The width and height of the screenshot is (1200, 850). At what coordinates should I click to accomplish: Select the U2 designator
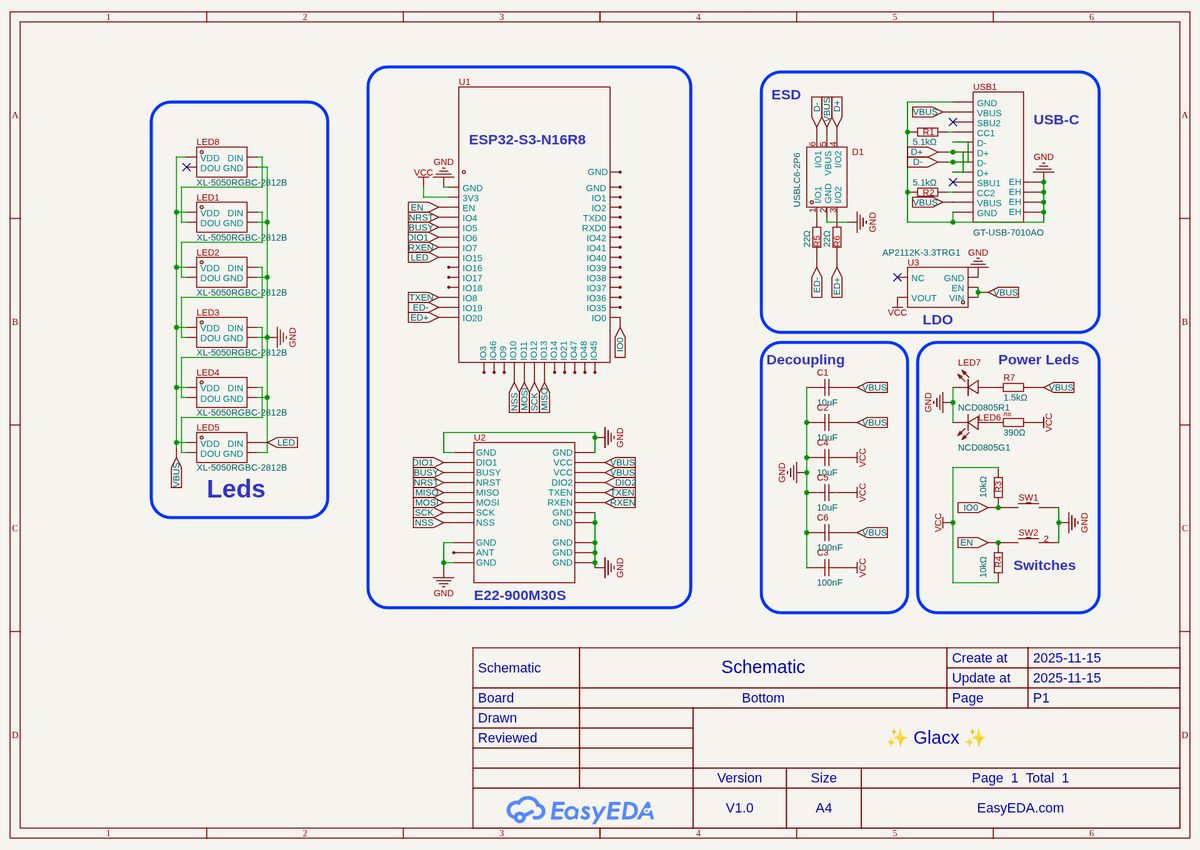click(479, 437)
